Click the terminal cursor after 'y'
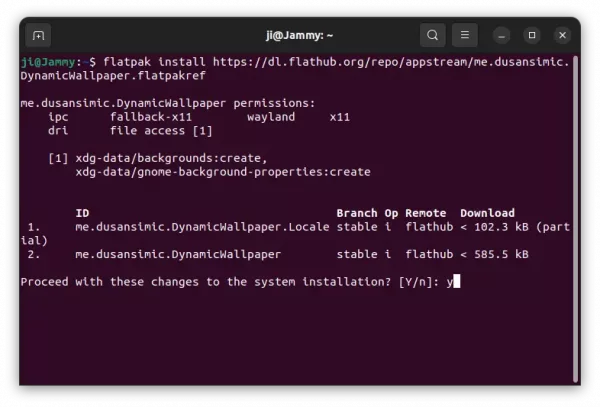This screenshot has width=600, height=407. tap(457, 282)
